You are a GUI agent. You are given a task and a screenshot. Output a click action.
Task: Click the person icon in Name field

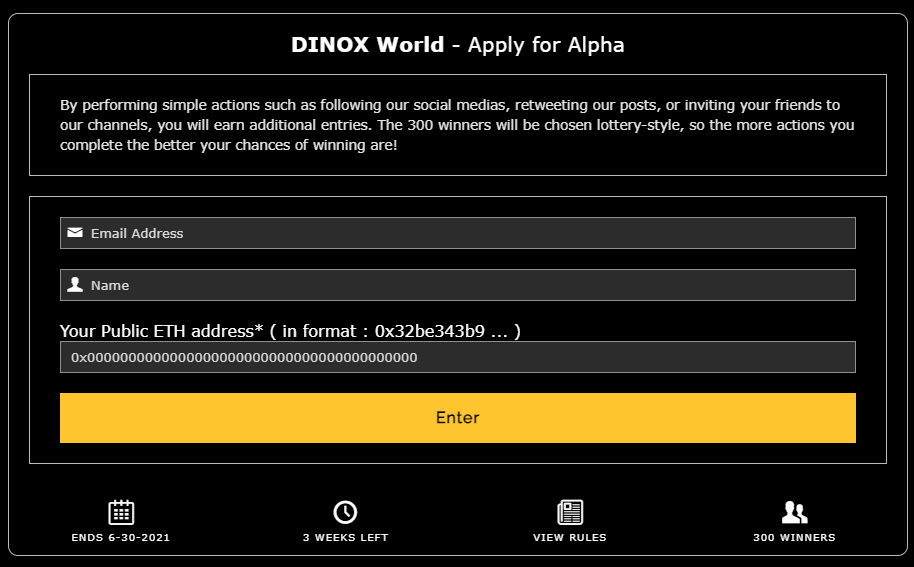click(x=75, y=284)
